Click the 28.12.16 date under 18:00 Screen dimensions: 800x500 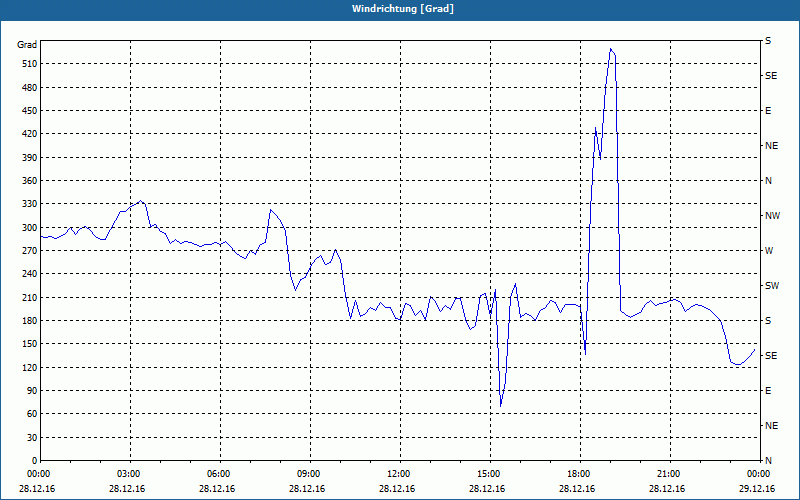[x=578, y=489]
